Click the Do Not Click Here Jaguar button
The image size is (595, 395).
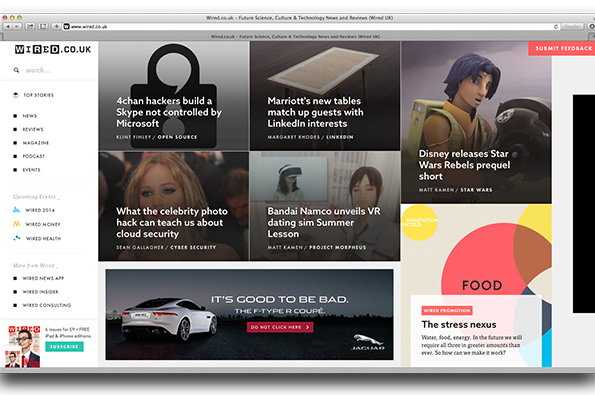click(x=280, y=327)
